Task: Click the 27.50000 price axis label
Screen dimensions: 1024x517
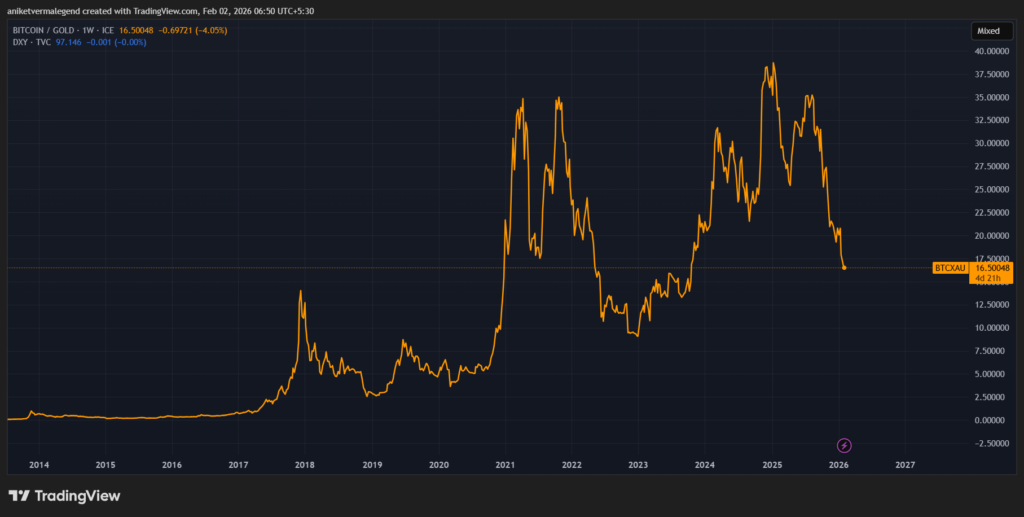Action: click(x=991, y=166)
